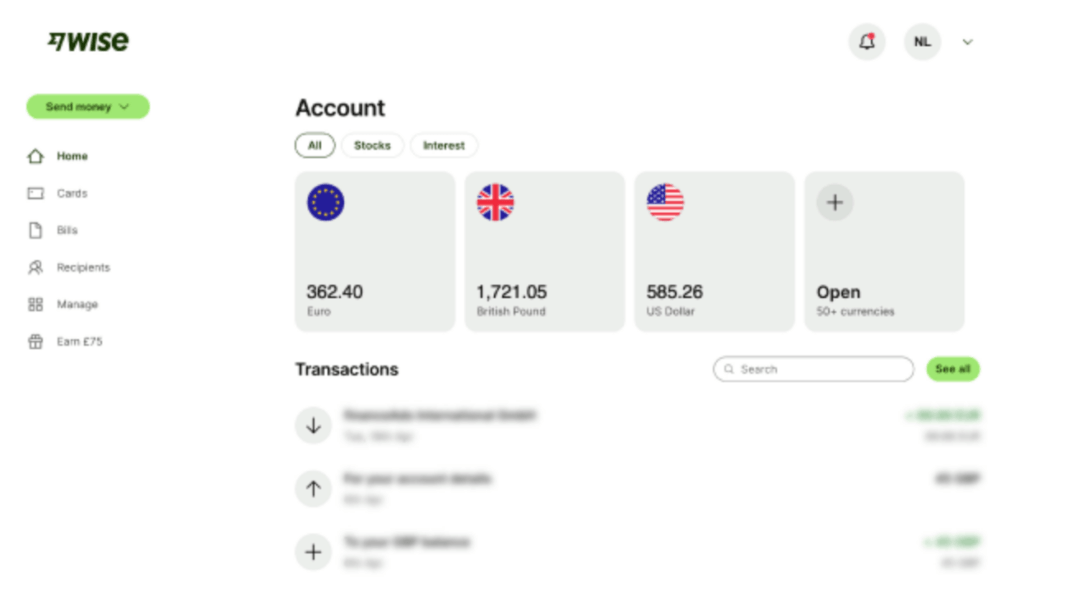The image size is (1080, 601).
Task: Switch to the Stocks filter
Action: pyautogui.click(x=372, y=146)
